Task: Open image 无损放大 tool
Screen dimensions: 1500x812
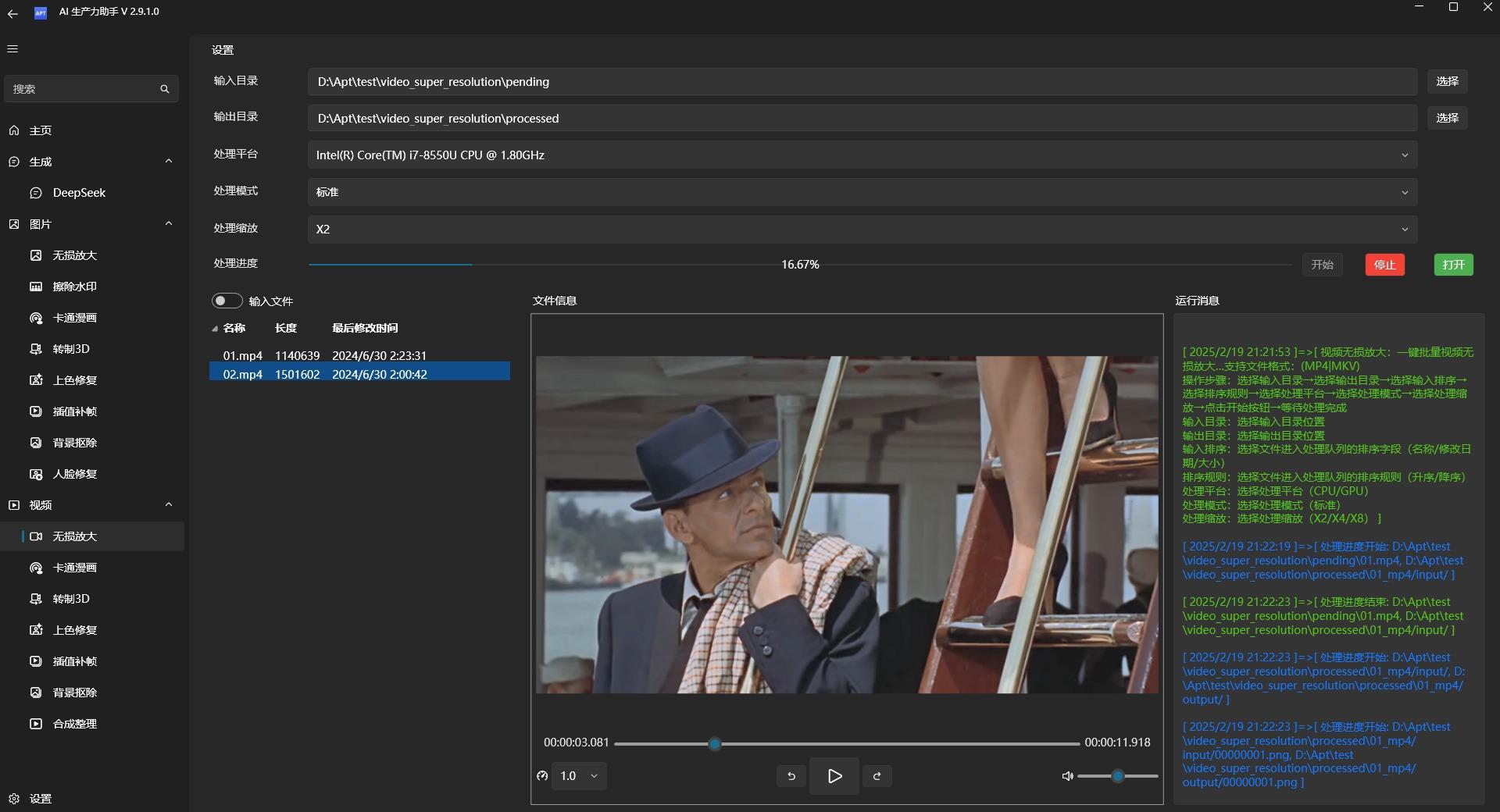Action: coord(92,255)
